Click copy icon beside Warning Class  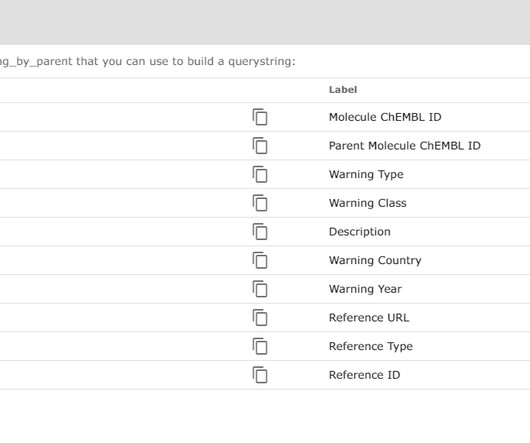pos(260,203)
